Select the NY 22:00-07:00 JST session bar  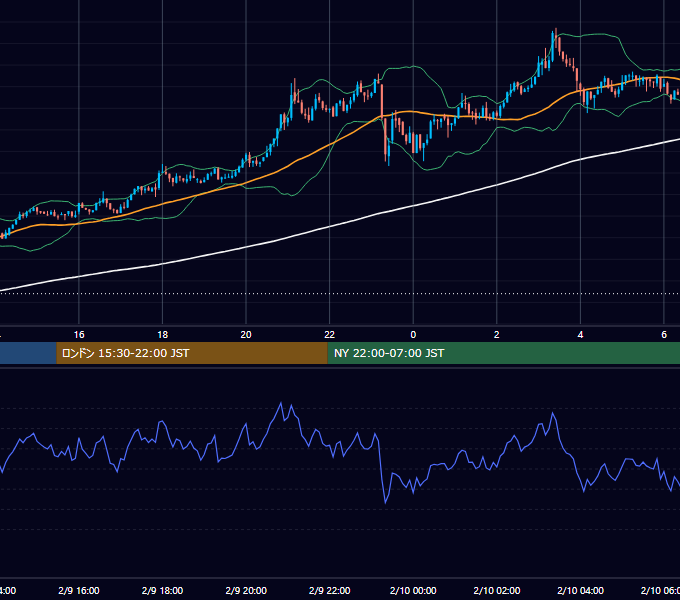tap(503, 353)
